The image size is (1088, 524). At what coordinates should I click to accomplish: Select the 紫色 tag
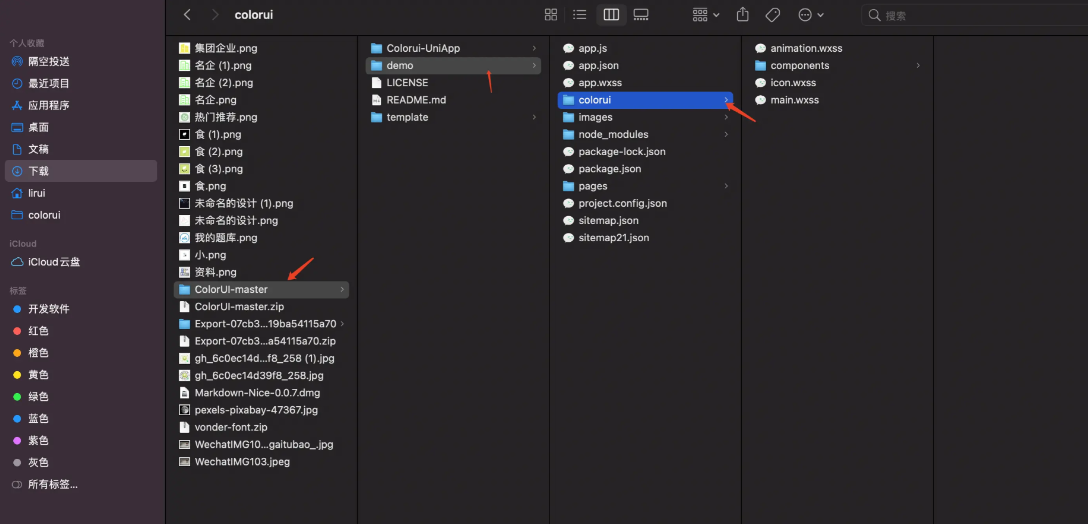pos(82,440)
